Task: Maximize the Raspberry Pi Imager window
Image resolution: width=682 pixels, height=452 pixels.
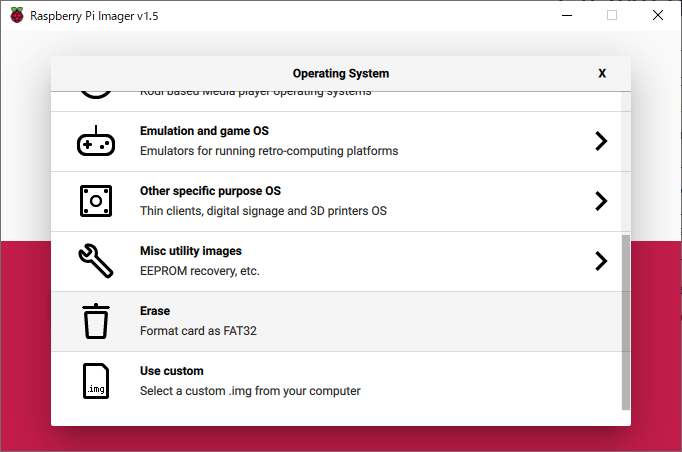Action: 612,15
